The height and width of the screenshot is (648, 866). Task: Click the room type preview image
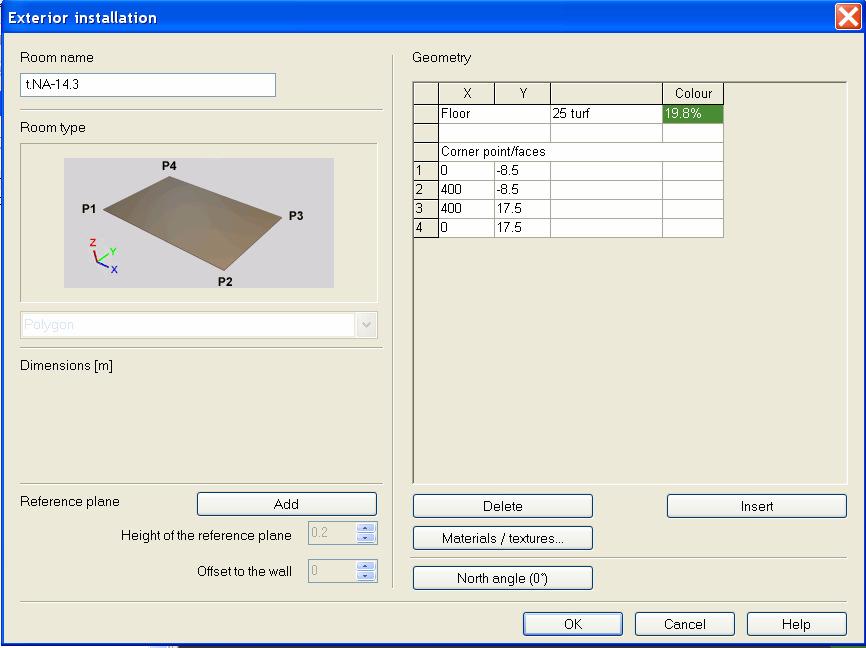(199, 223)
